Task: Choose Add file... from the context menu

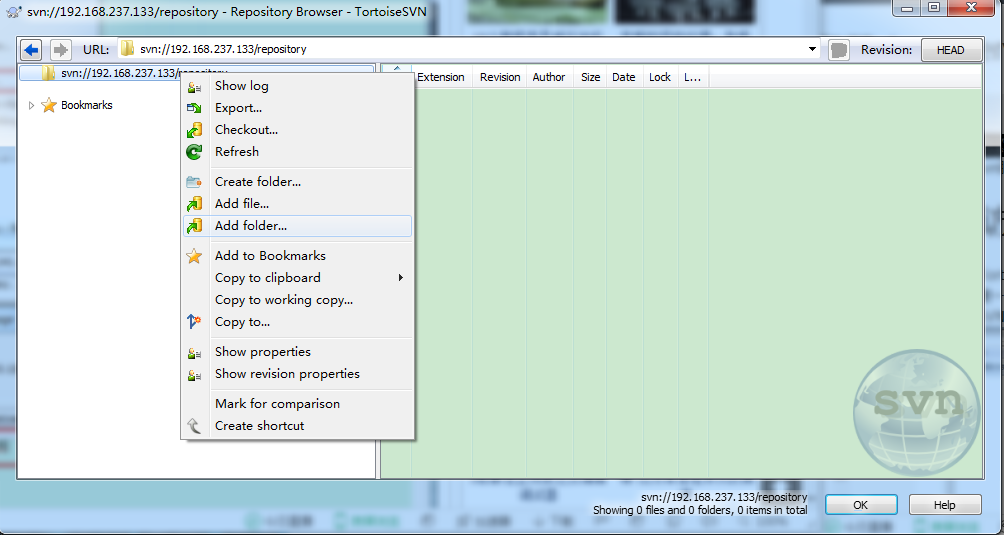Action: (298, 204)
